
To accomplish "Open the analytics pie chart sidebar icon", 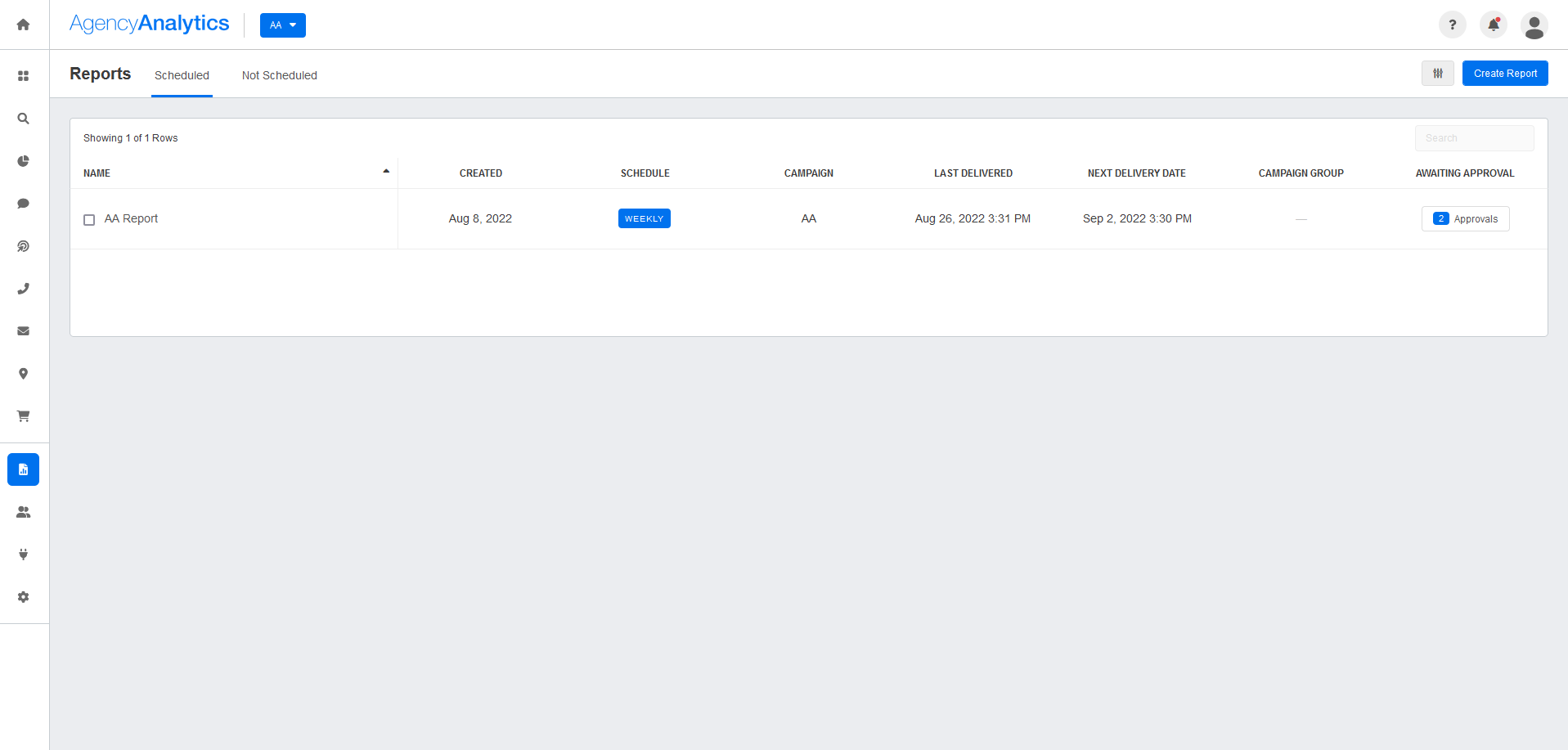I will [23, 161].
